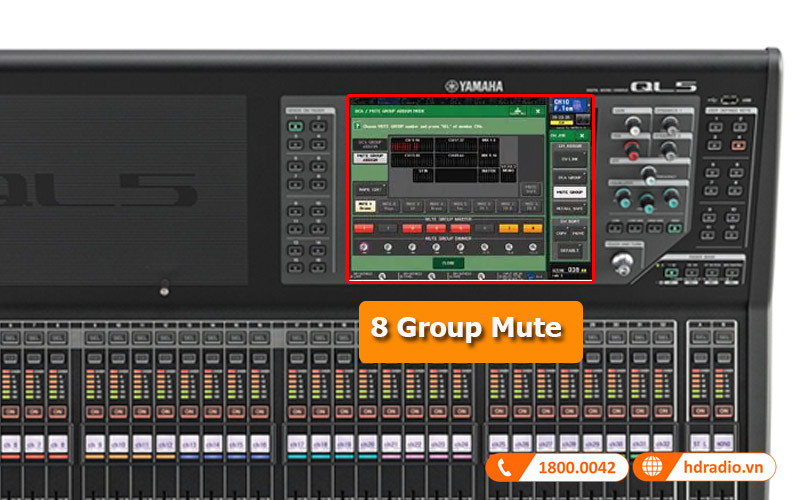This screenshot has height=500, width=800.
Task: Toggle orange Mute Group Master button 7
Action: (x=508, y=228)
